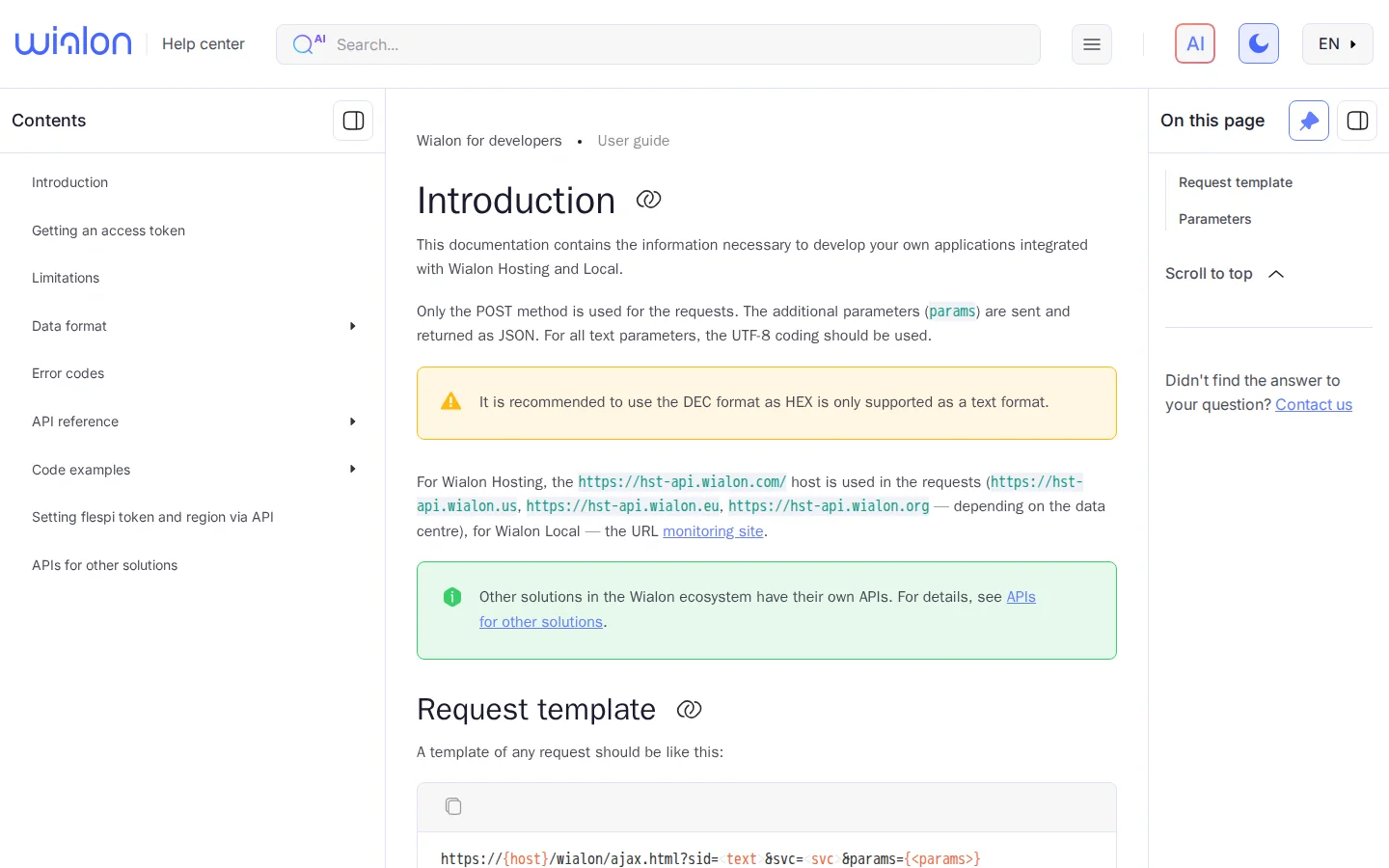This screenshot has height=868, width=1389.
Task: Click the yellow warning triangle icon
Action: pyautogui.click(x=450, y=401)
